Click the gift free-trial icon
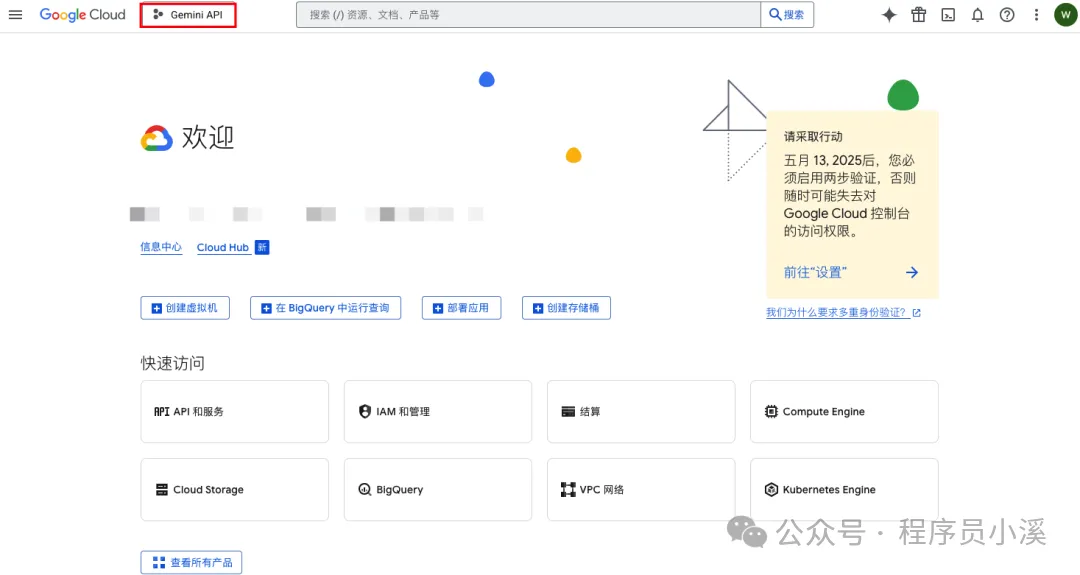This screenshot has height=575, width=1080. pos(919,14)
